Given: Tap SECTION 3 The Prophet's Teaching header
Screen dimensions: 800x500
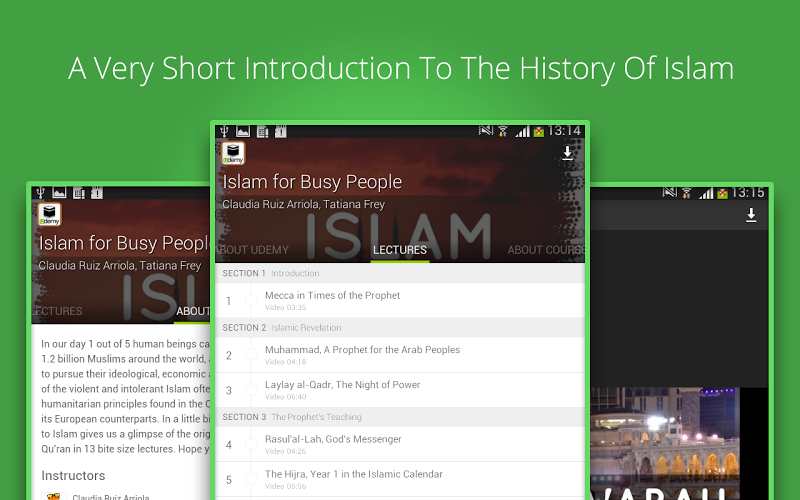Looking at the screenshot, I should point(400,417).
